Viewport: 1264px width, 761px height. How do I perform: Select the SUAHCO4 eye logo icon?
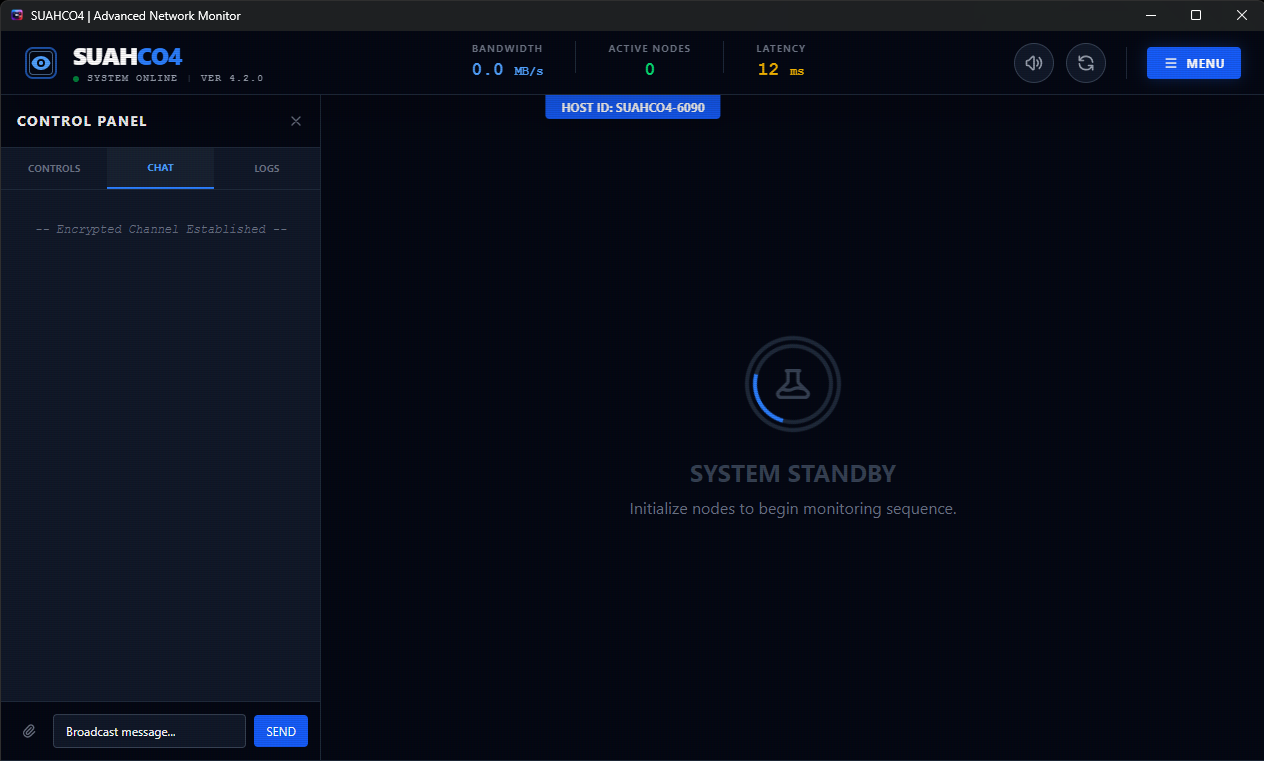click(40, 62)
